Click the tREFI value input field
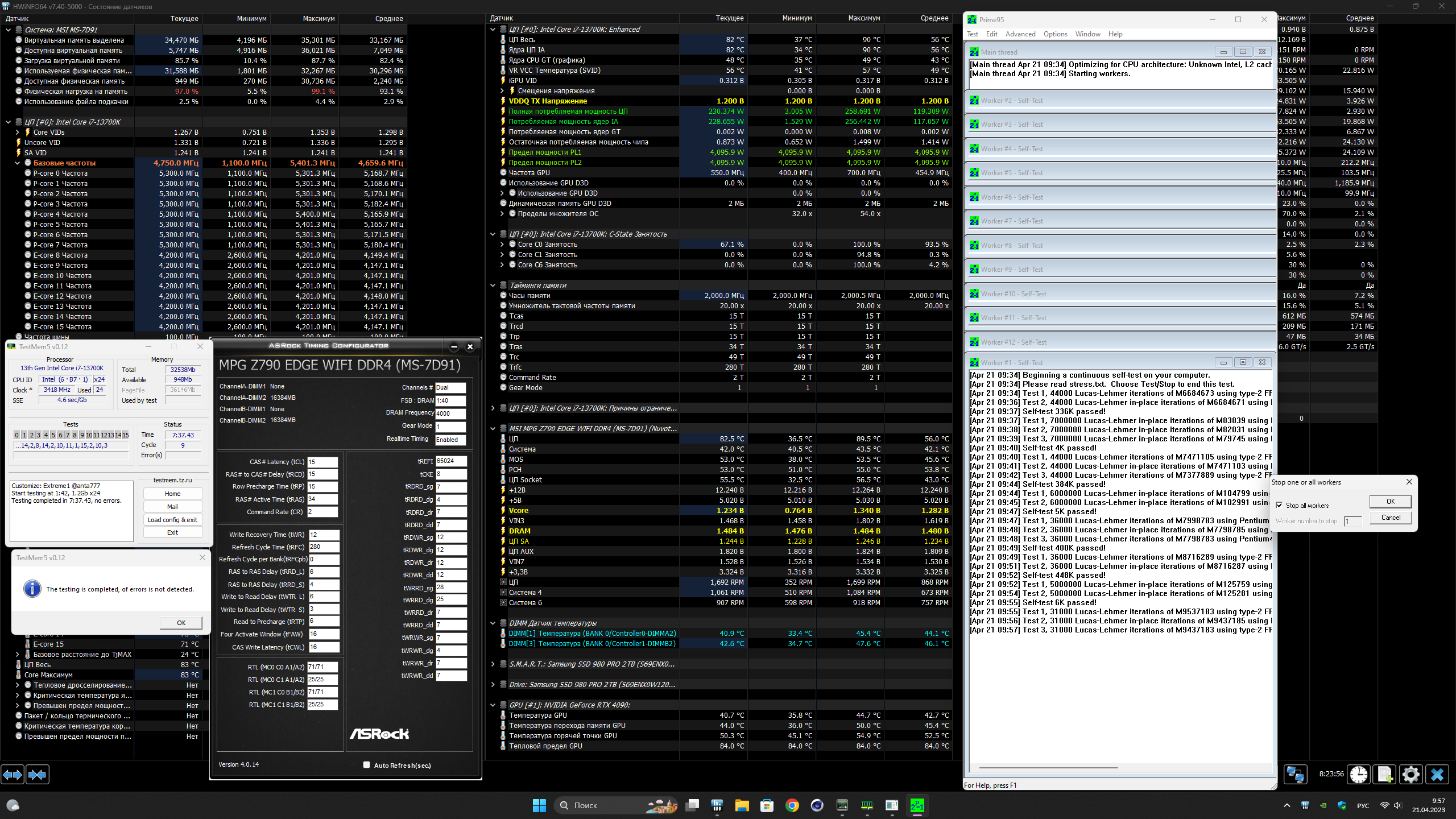This screenshot has width=1456, height=819. tap(451, 461)
